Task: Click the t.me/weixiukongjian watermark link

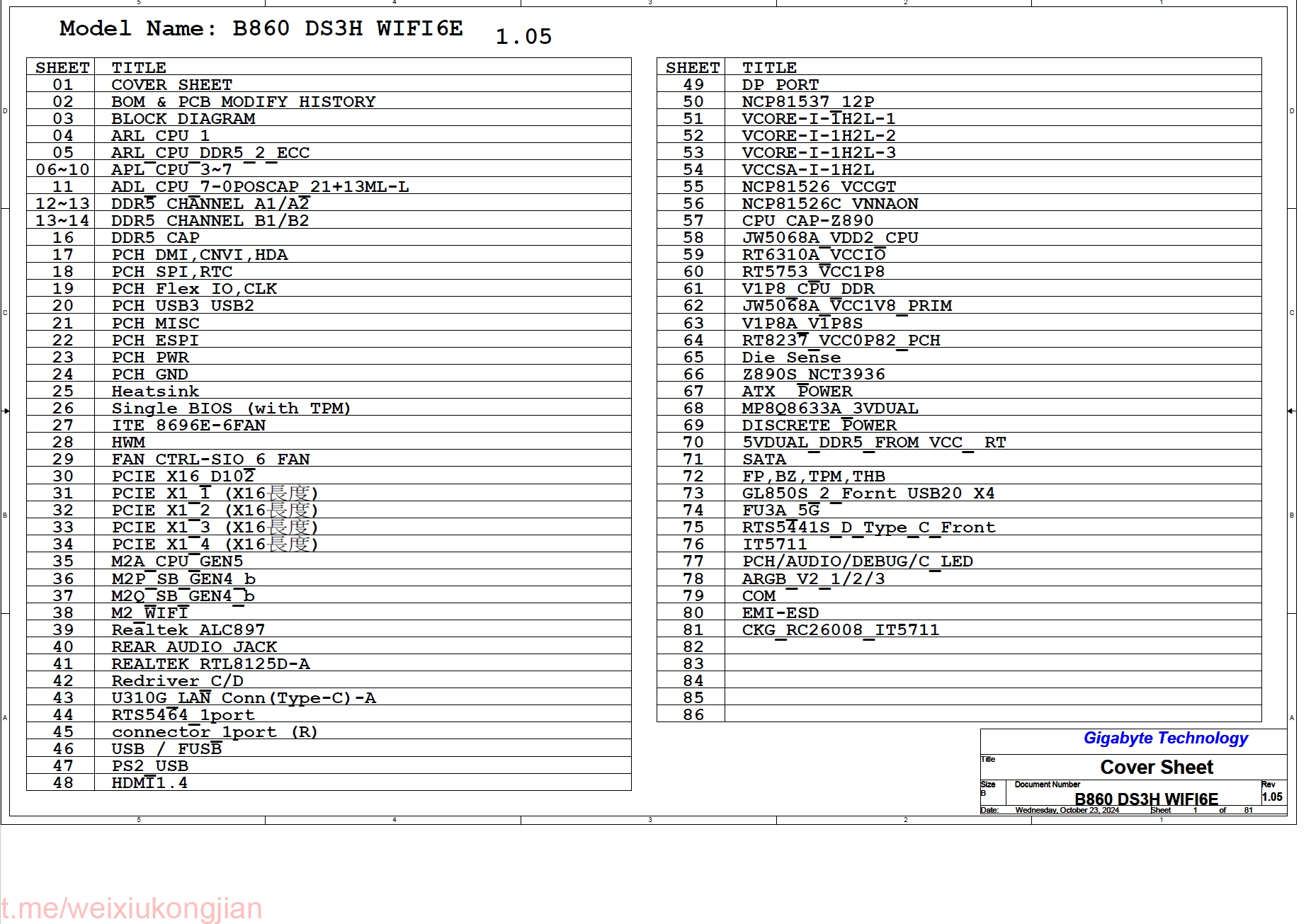Action: (x=130, y=908)
